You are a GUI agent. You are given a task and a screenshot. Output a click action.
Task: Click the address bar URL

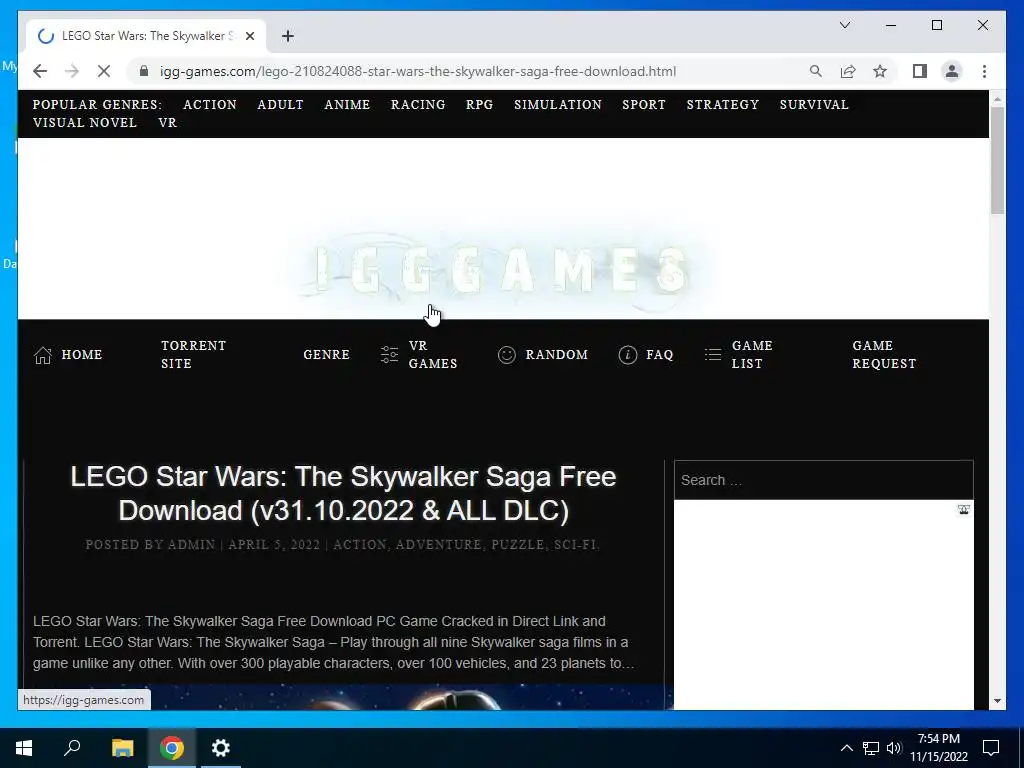(418, 71)
